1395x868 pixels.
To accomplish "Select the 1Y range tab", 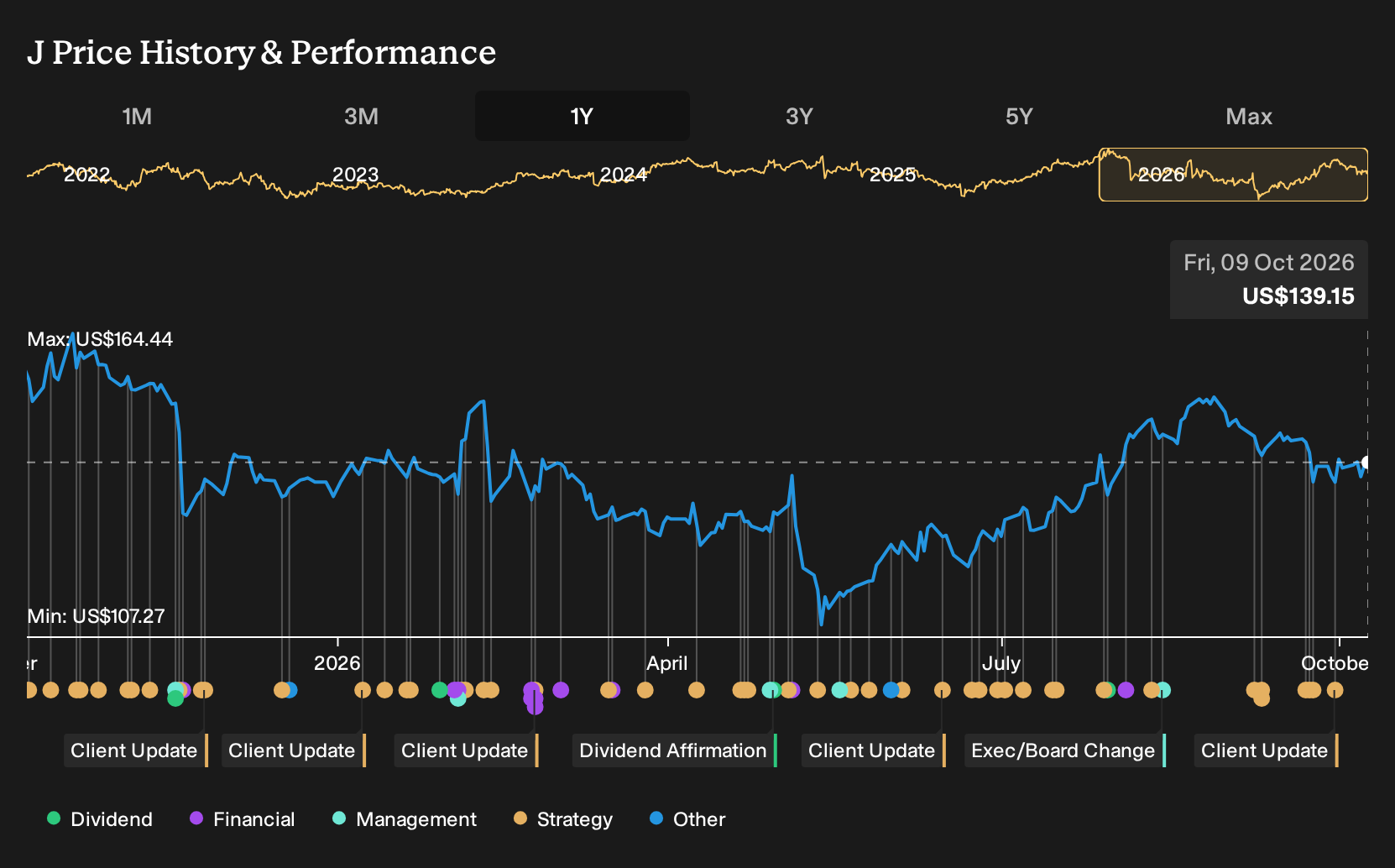I will (583, 116).
